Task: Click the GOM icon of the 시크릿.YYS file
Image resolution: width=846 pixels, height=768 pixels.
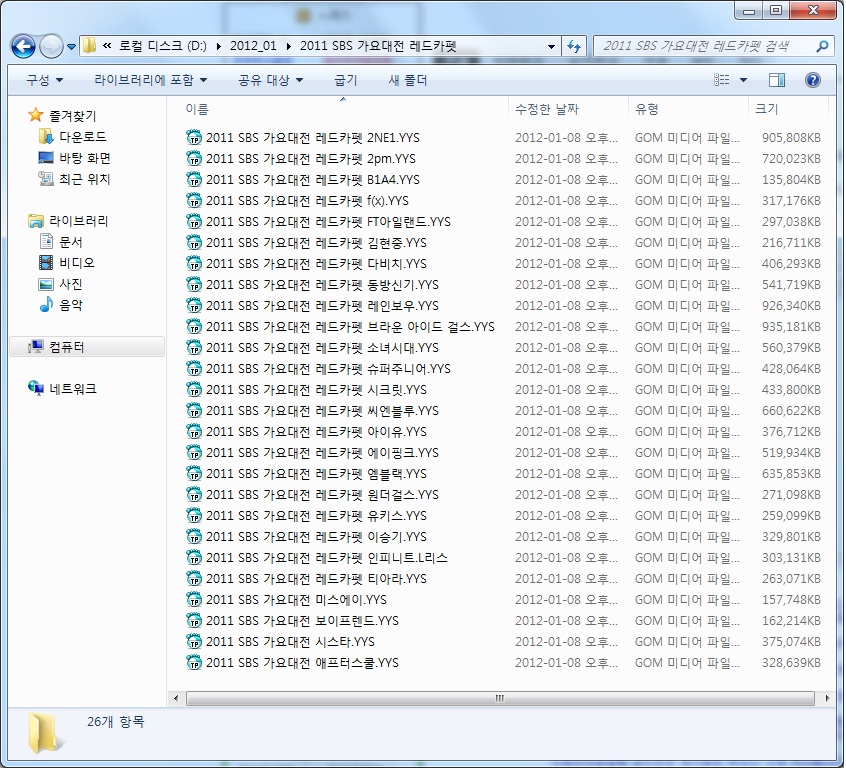Action: point(194,390)
